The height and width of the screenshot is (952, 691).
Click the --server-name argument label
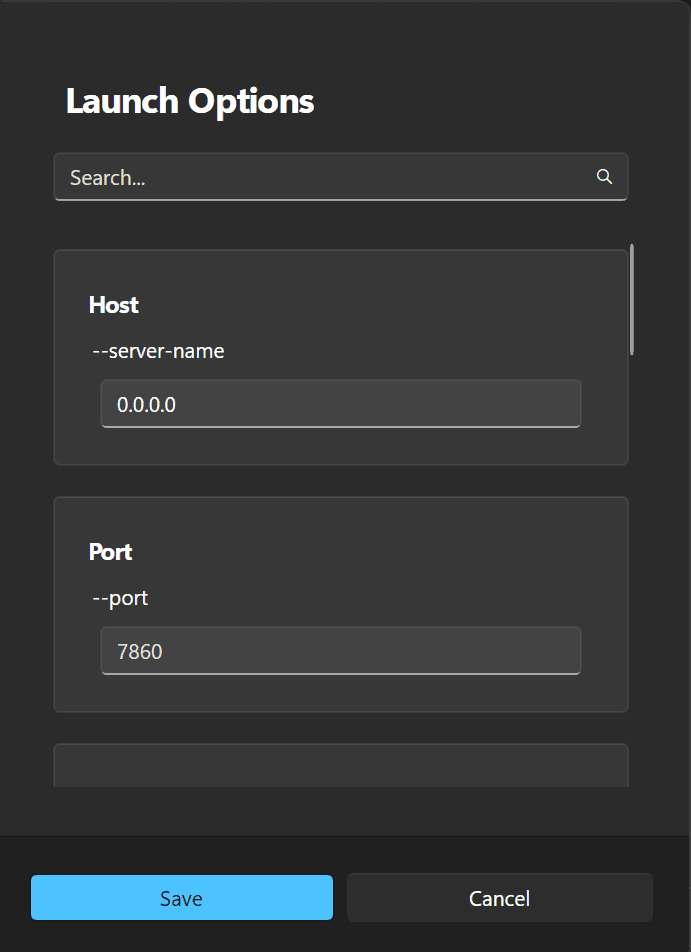(158, 351)
